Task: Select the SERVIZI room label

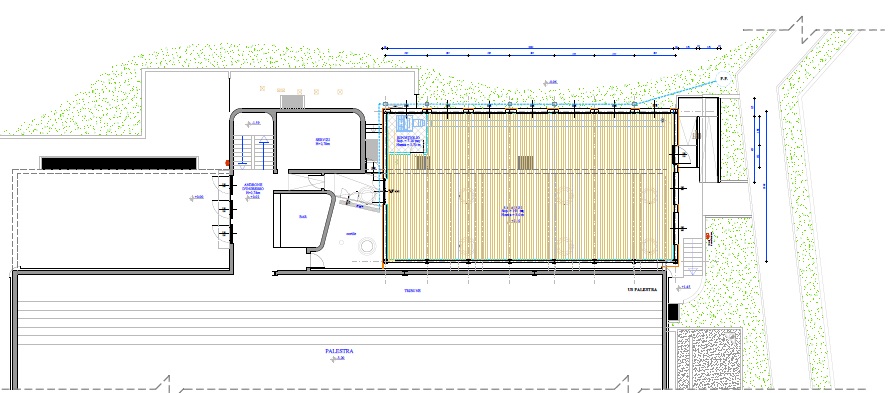Action: [322, 140]
